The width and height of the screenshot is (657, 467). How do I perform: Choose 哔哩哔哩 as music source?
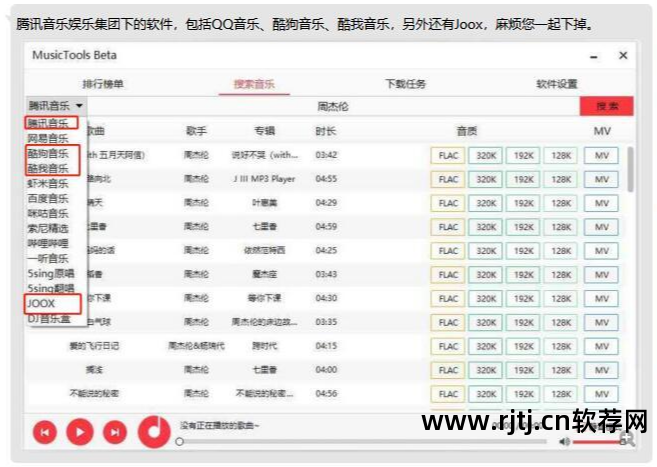pos(48,243)
